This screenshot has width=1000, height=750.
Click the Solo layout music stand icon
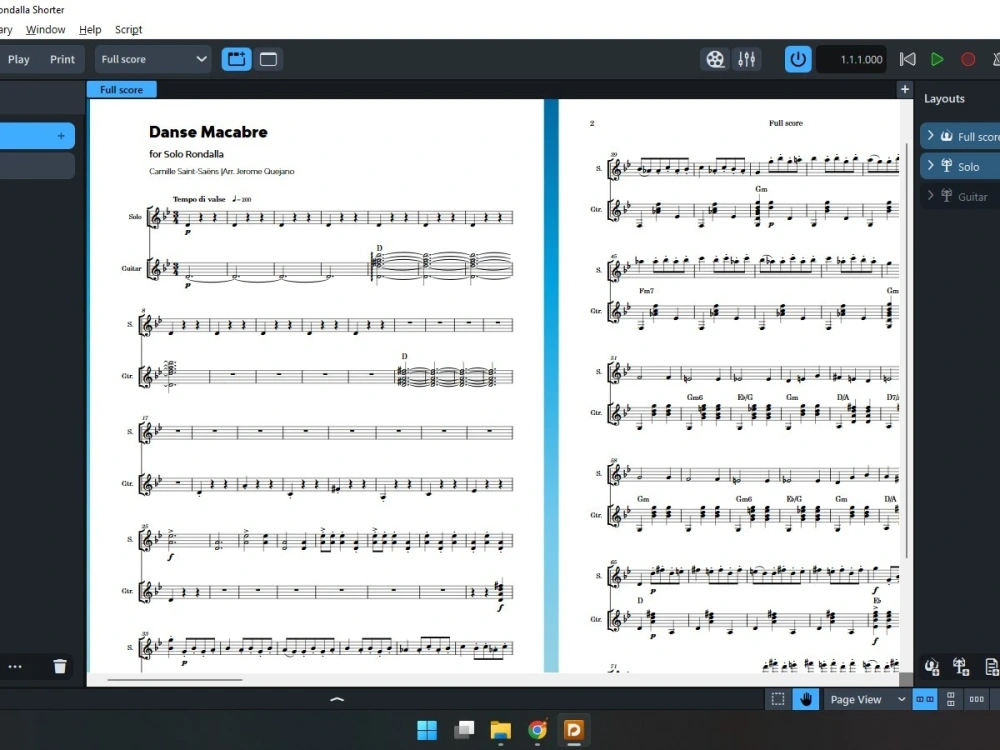tap(947, 166)
